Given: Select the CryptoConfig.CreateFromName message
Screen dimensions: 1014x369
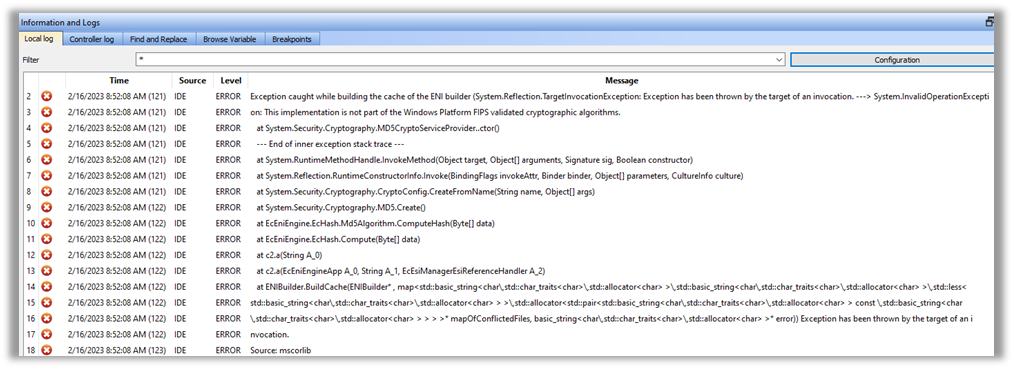Looking at the screenshot, I should 425,191.
